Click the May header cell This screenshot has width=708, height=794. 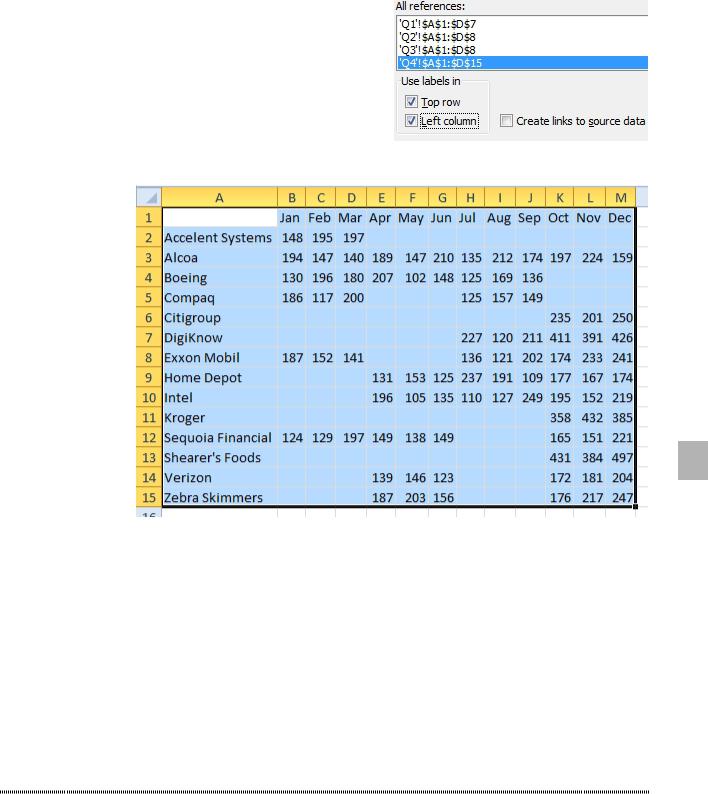click(412, 218)
